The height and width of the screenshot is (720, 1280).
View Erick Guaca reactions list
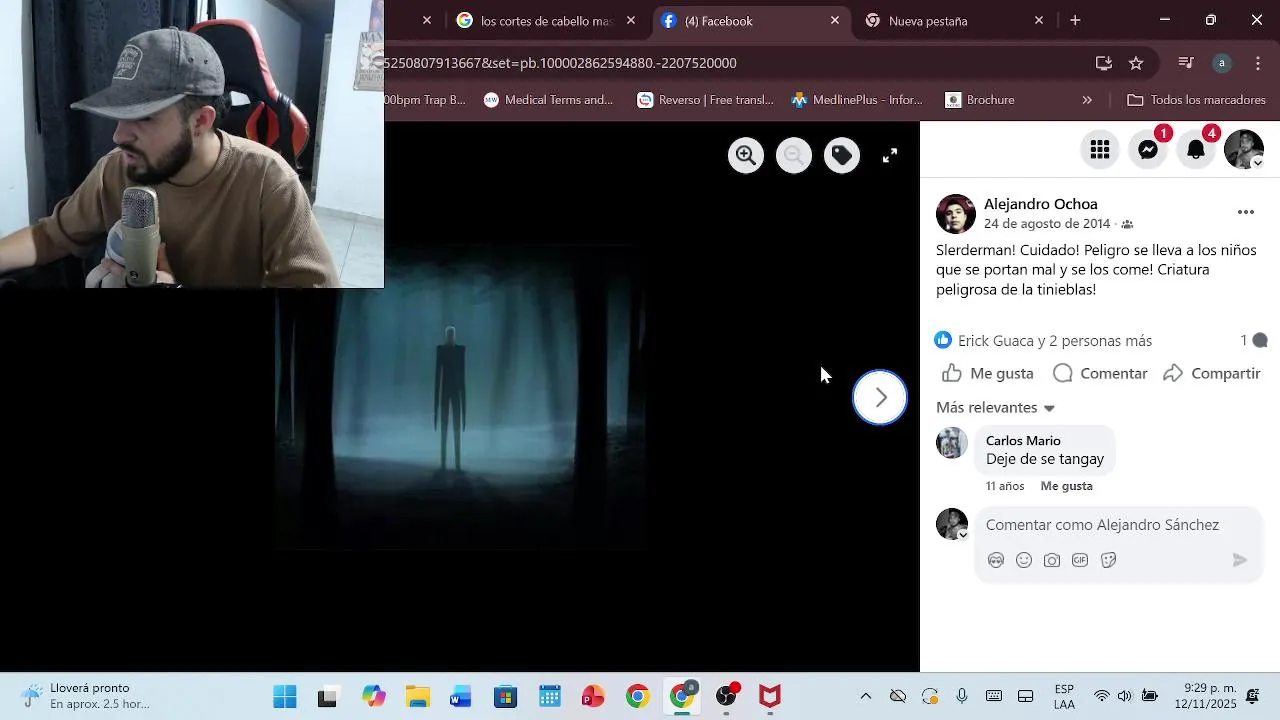point(1055,341)
